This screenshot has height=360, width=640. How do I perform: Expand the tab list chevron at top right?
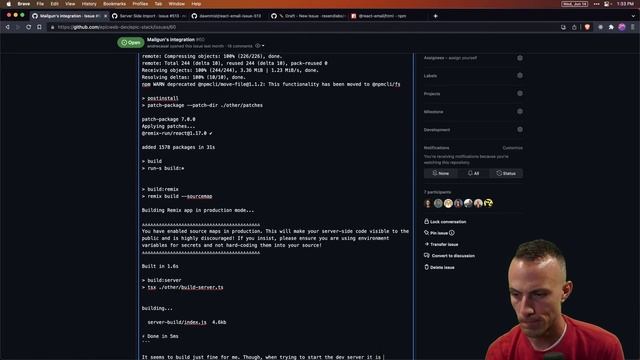pyautogui.click(x=633, y=16)
